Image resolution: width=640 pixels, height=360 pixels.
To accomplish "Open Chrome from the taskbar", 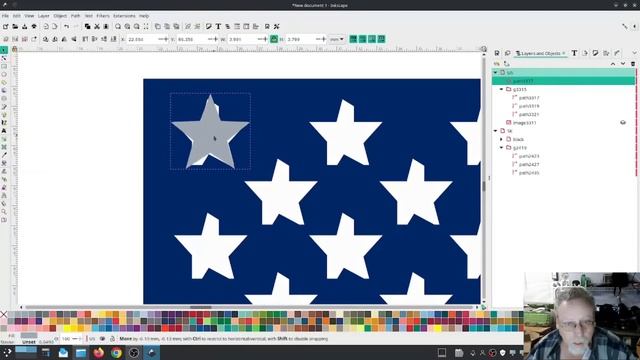I will (116, 353).
